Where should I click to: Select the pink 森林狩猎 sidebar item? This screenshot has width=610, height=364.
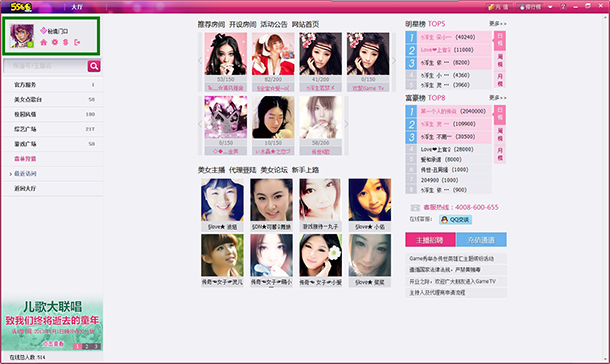tap(52, 159)
